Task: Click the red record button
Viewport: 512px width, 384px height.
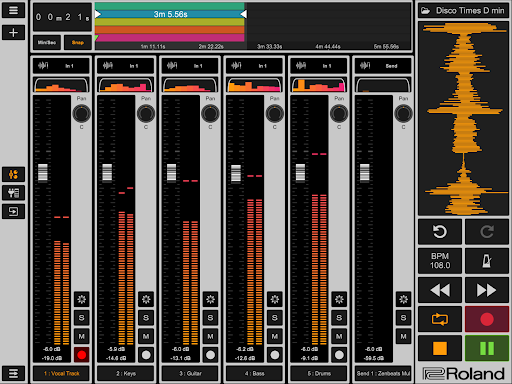Action: click(487, 319)
